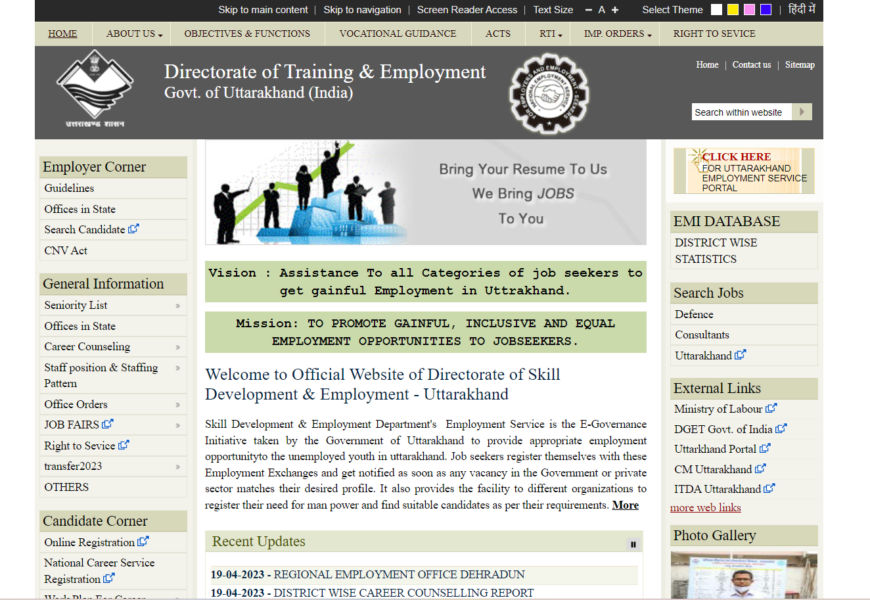Pause the Recent Updates ticker
870x600 pixels.
click(633, 544)
